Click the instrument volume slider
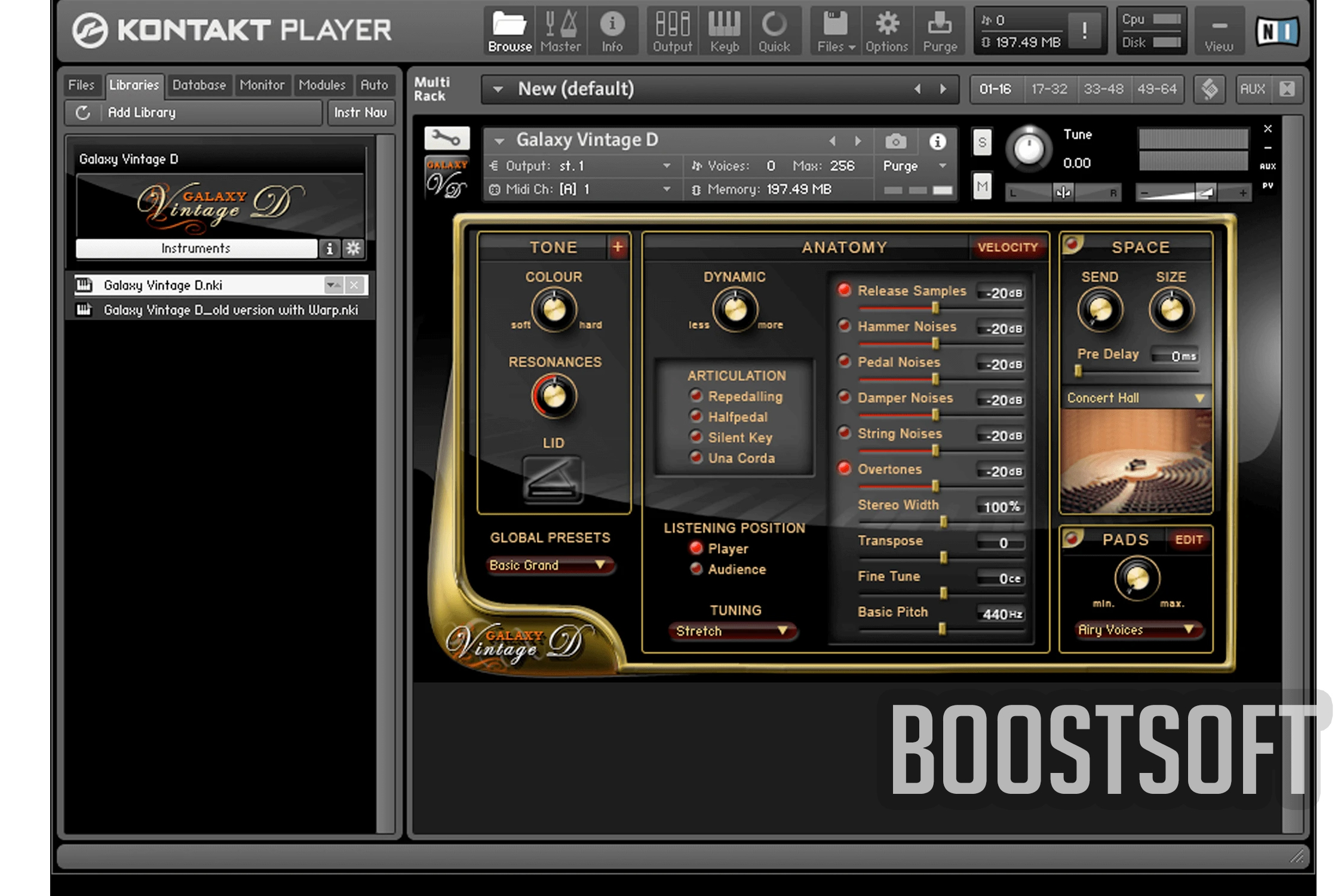This screenshot has width=1344, height=896. (x=1193, y=192)
